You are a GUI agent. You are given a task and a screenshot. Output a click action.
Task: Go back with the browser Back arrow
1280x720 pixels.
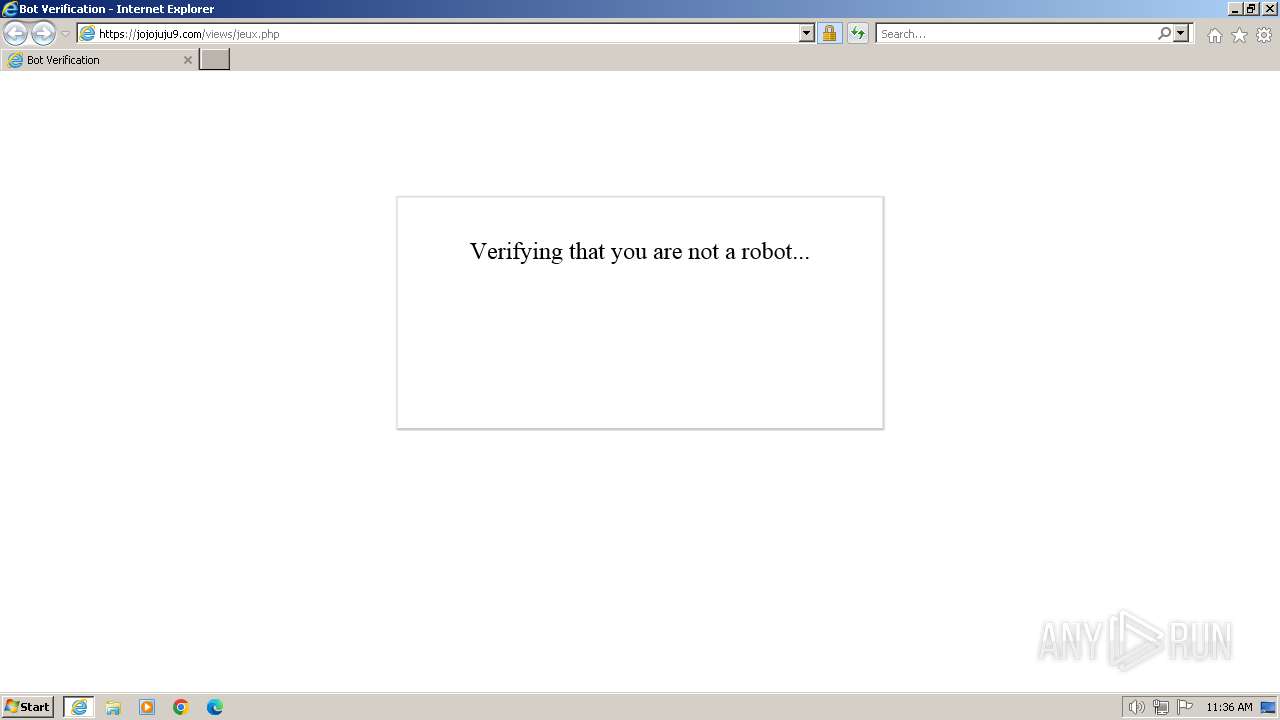coord(15,33)
